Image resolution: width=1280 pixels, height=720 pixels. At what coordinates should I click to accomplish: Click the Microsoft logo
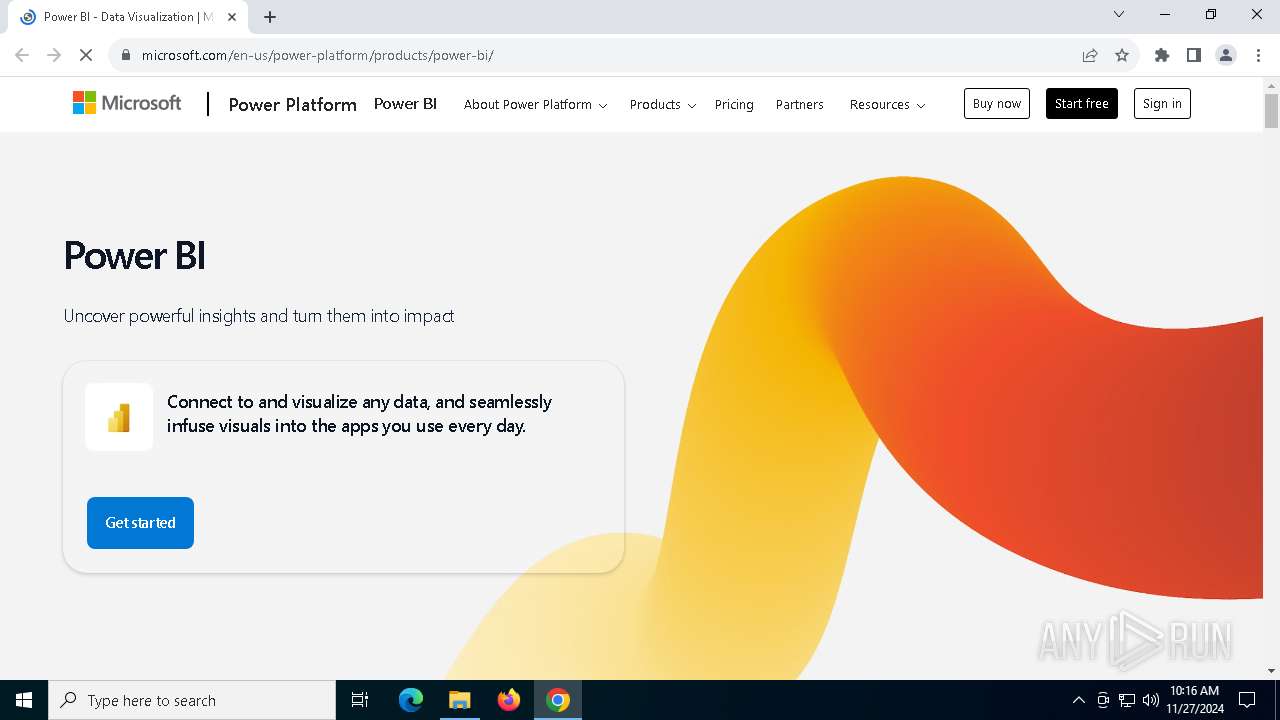coord(127,103)
